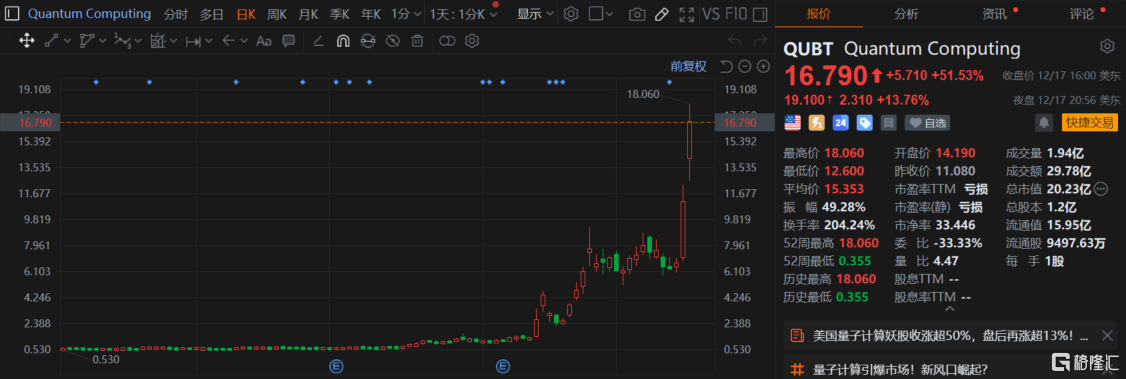Open the 报价 quote tab

tap(819, 14)
